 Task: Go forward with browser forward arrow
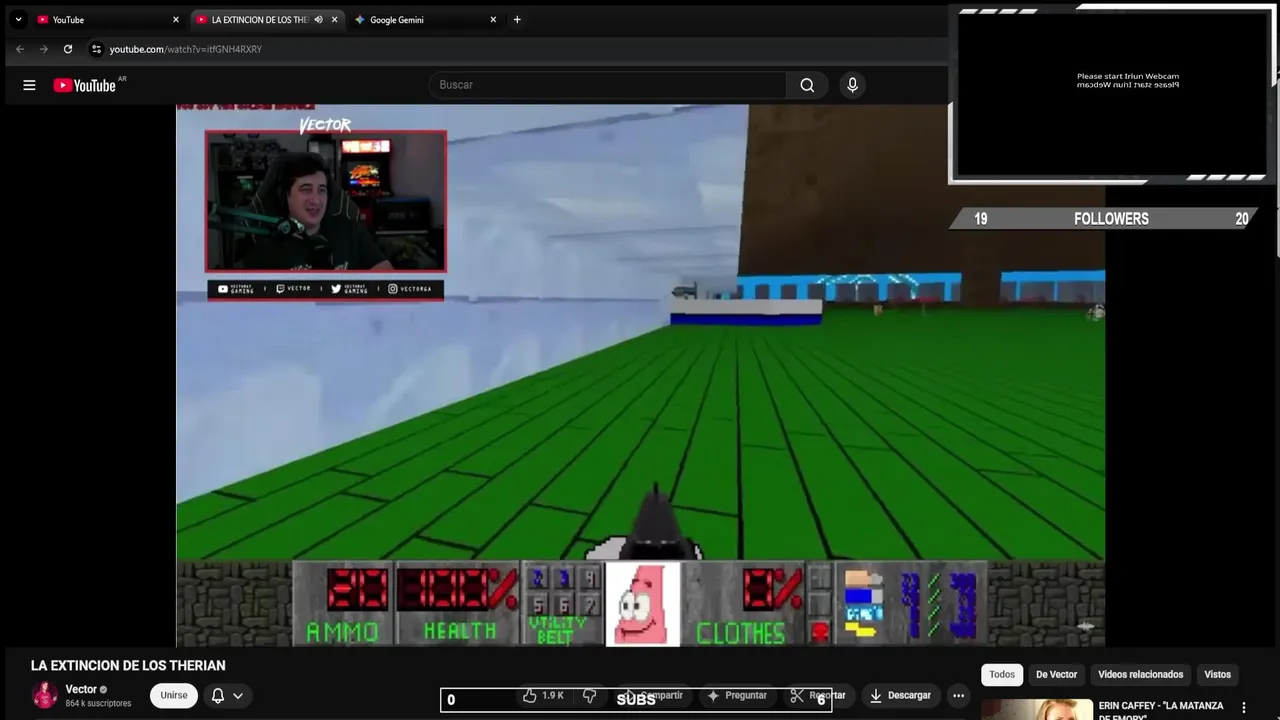click(43, 49)
